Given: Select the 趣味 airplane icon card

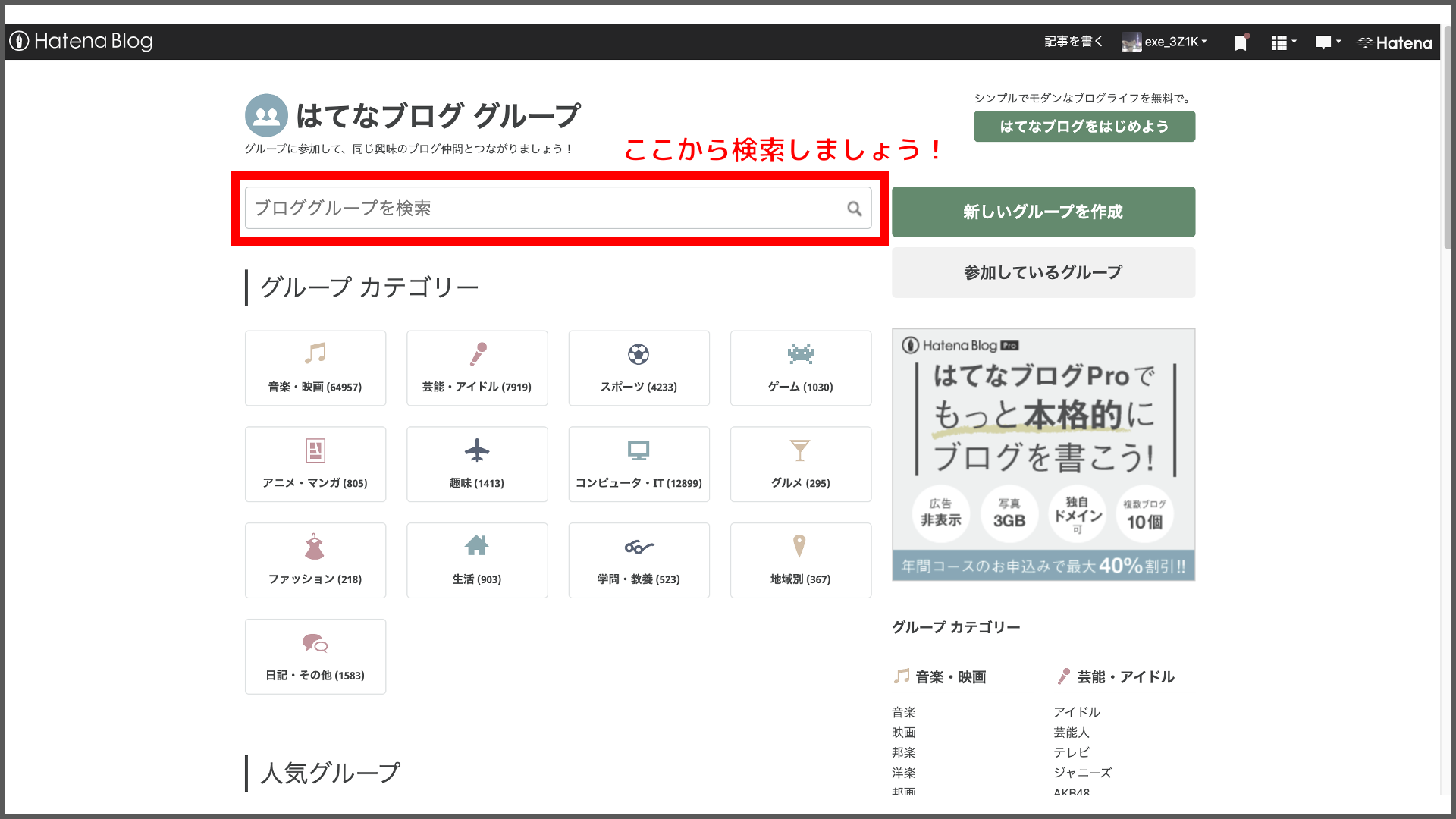Looking at the screenshot, I should (477, 464).
